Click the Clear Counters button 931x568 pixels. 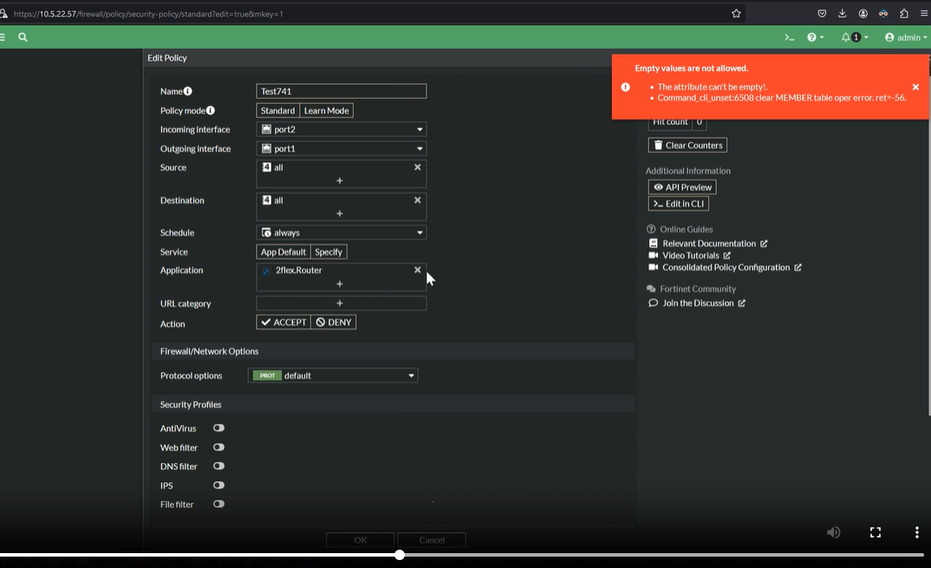click(687, 145)
